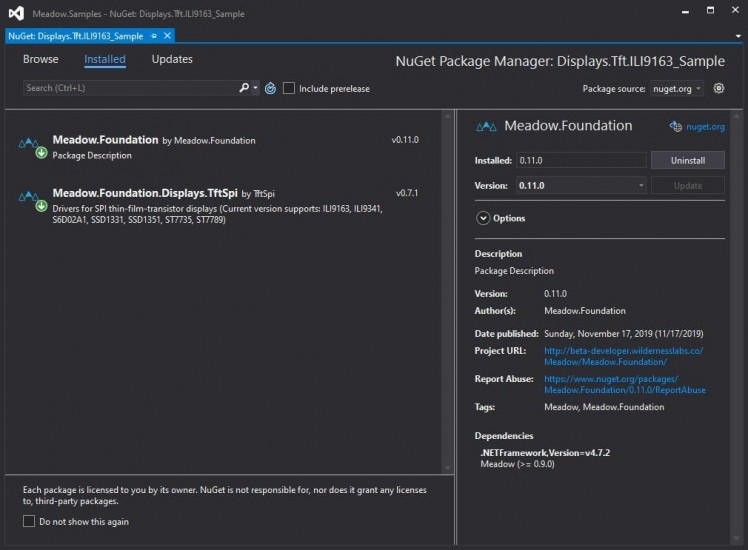Check the Do not show this again box
This screenshot has height=550, width=748.
[29, 521]
